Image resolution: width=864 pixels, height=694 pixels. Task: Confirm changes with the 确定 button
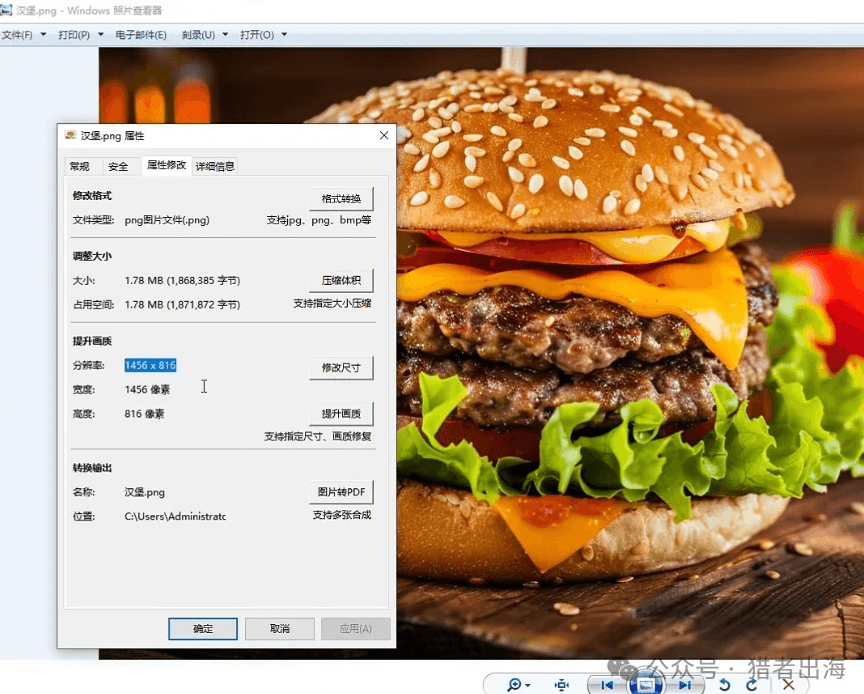(203, 629)
